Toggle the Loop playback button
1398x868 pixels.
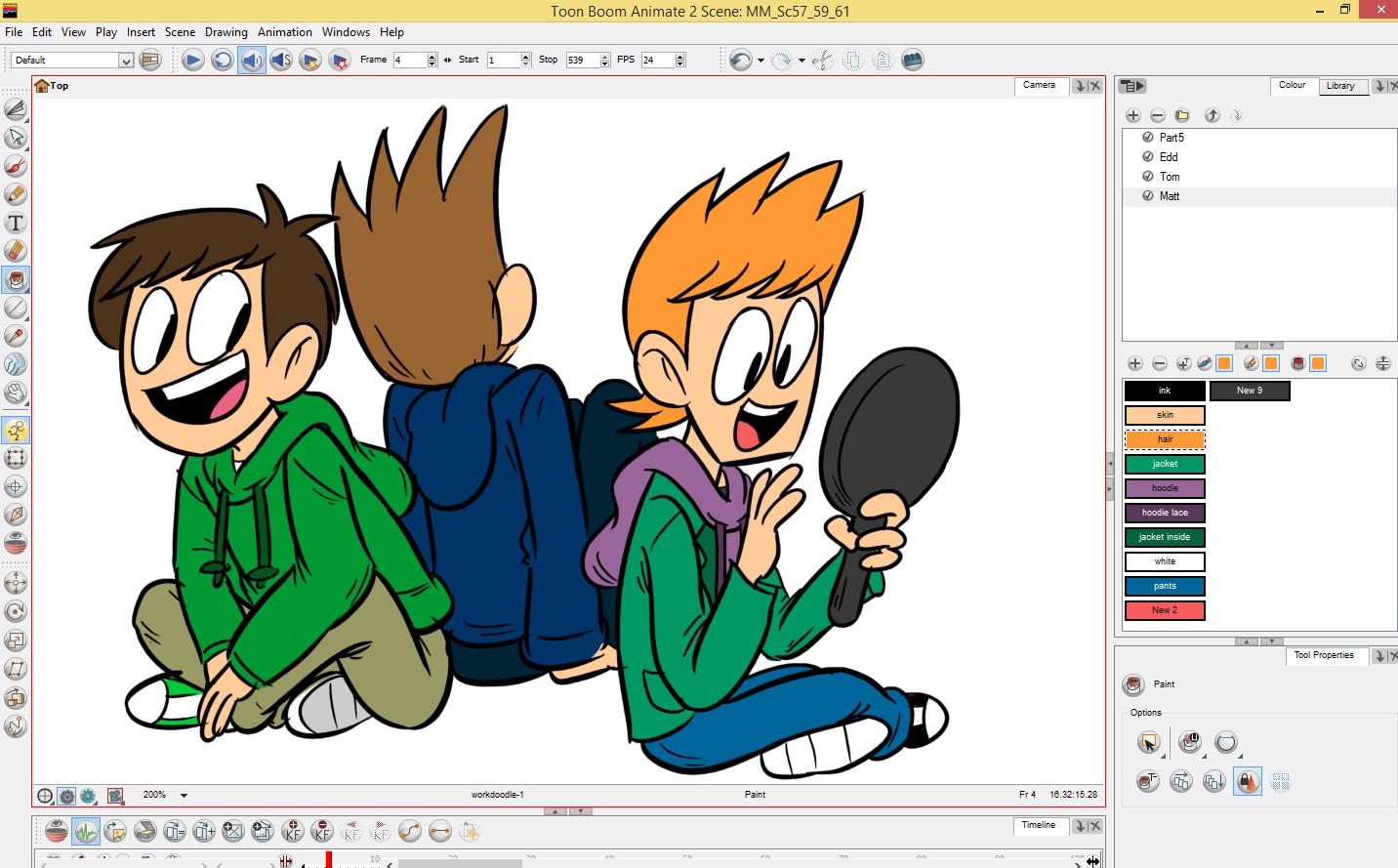223,61
